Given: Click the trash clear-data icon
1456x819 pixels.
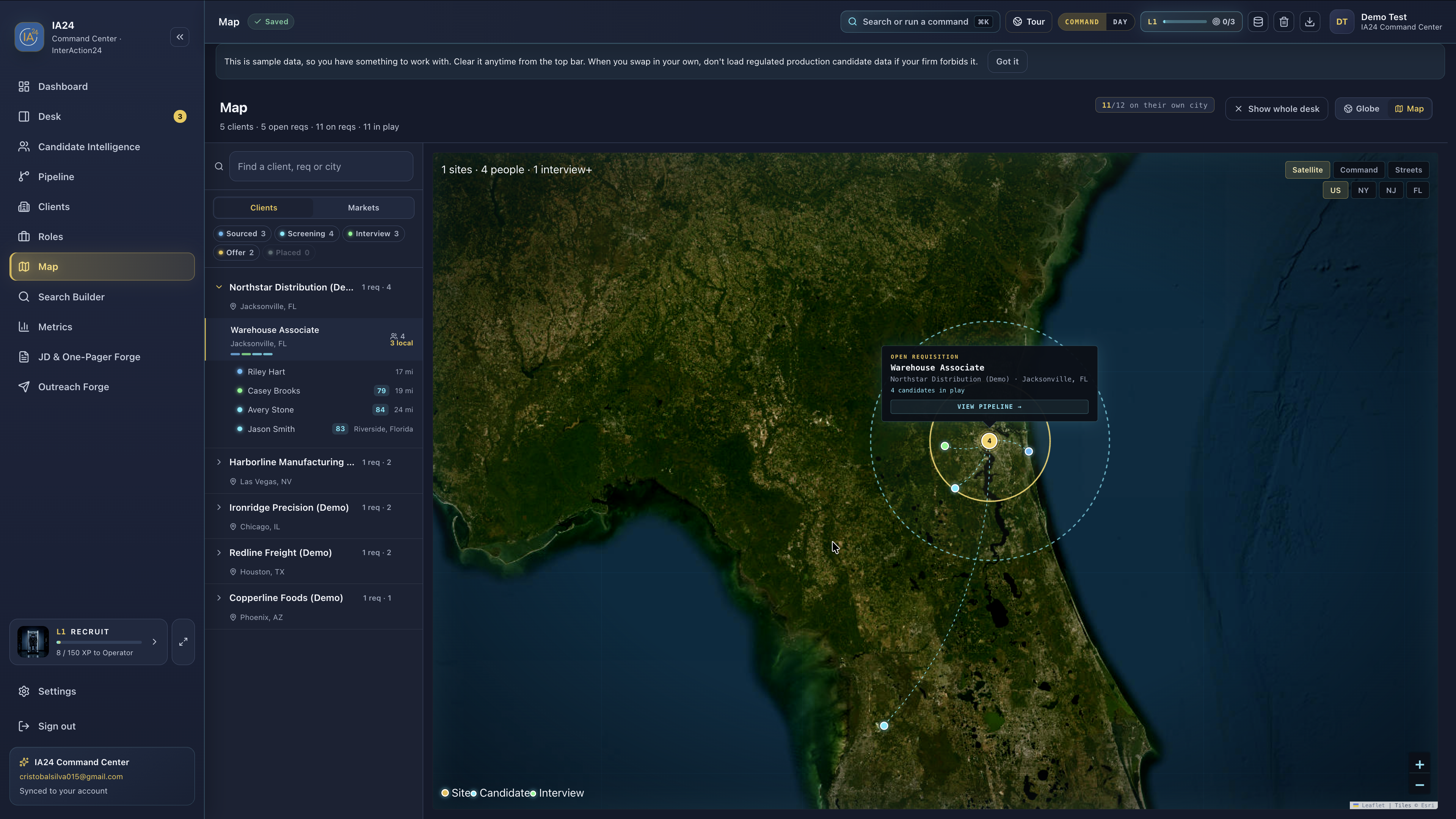Looking at the screenshot, I should tap(1284, 22).
